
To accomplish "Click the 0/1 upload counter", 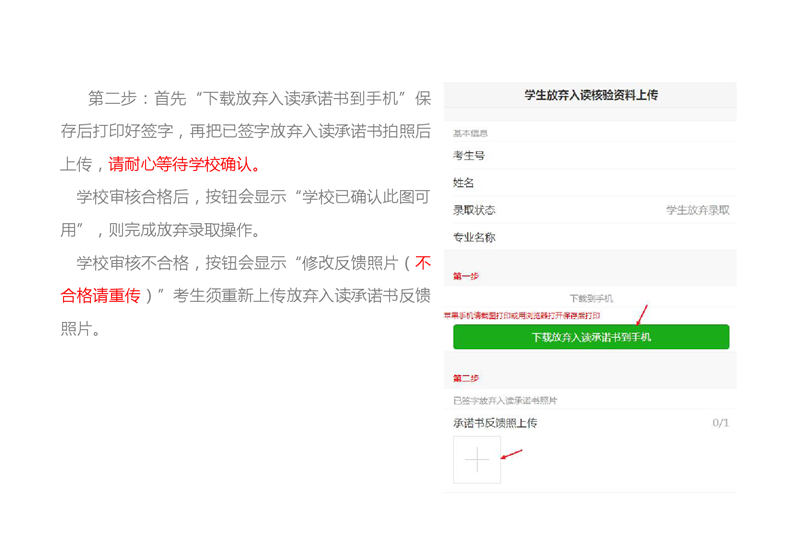I will coord(720,423).
